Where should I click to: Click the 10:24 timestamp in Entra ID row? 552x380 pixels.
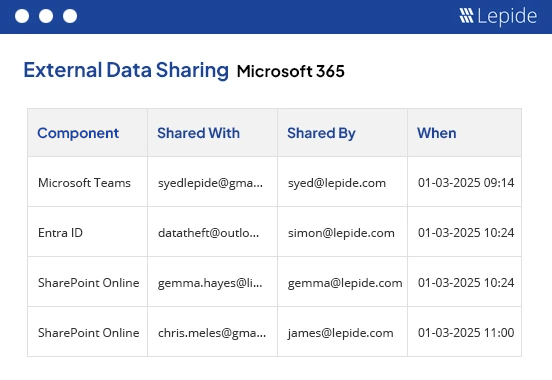pyautogui.click(x=466, y=233)
